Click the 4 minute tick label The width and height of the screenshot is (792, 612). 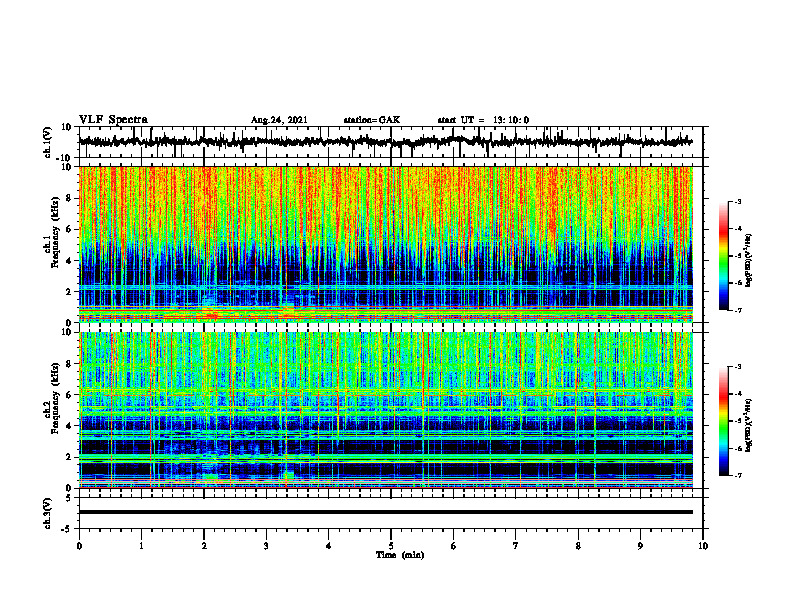click(329, 546)
